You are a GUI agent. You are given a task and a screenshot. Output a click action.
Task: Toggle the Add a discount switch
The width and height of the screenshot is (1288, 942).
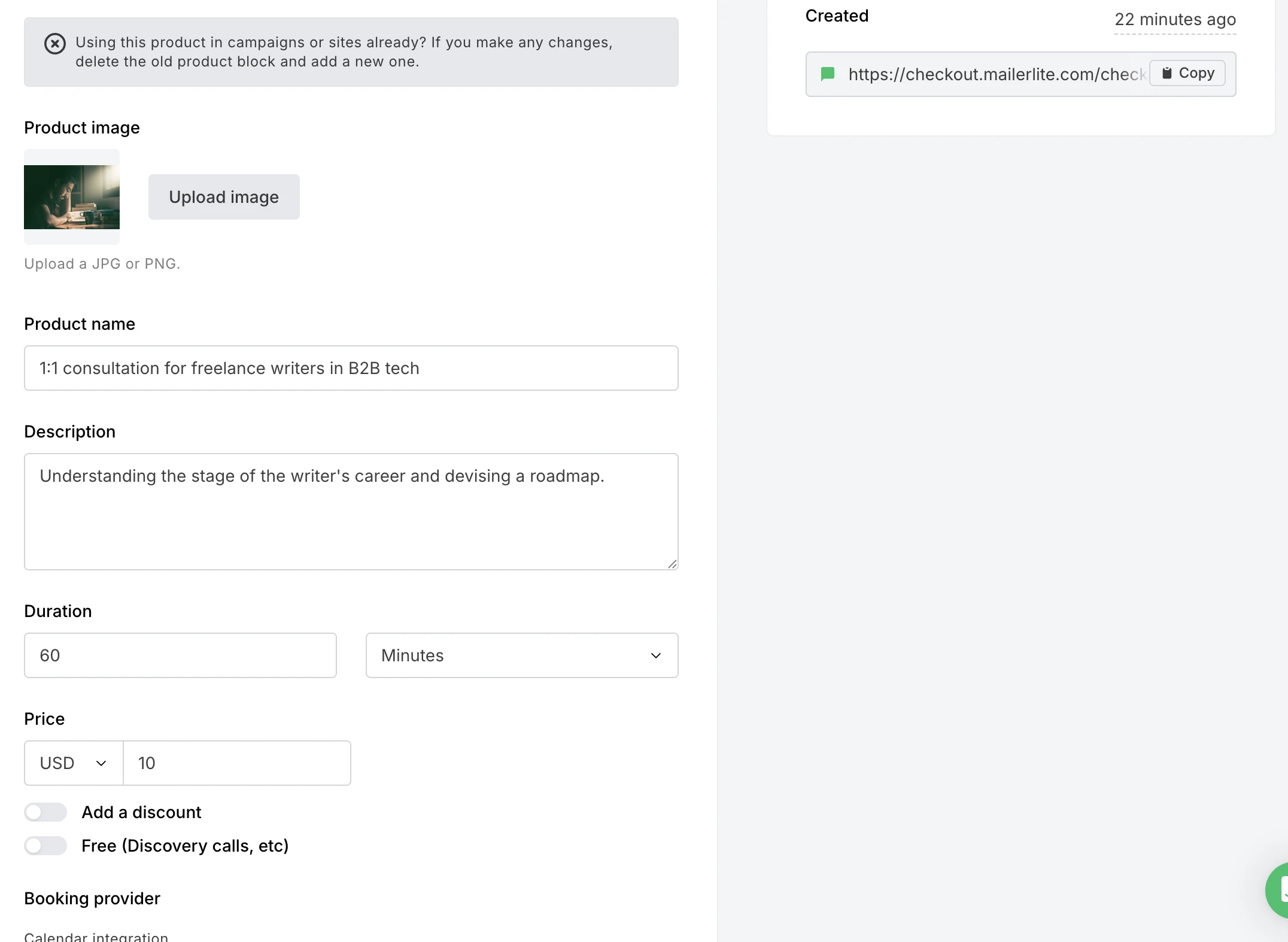click(45, 812)
